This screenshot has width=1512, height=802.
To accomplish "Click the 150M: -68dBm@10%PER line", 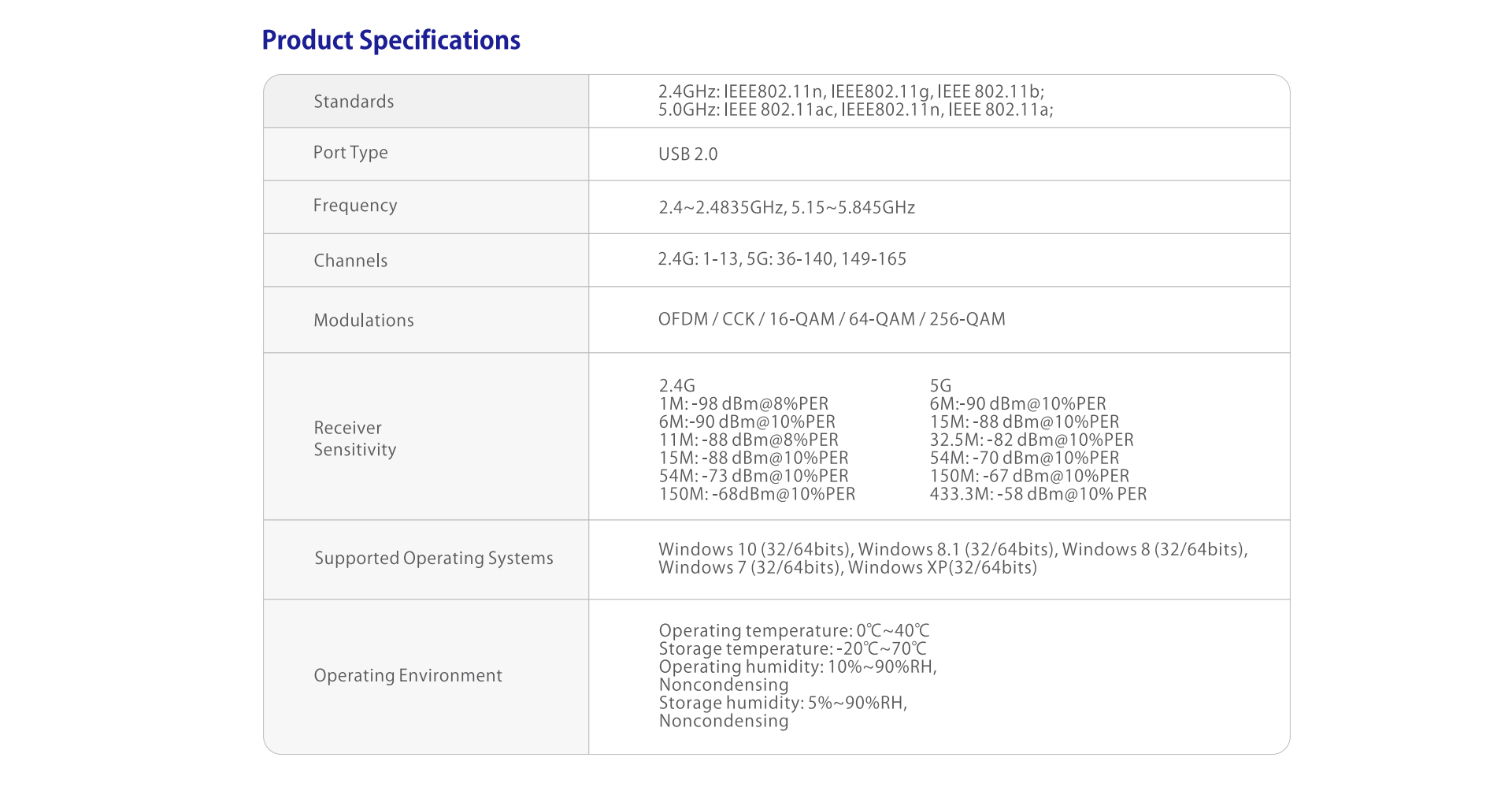I will pyautogui.click(x=757, y=494).
